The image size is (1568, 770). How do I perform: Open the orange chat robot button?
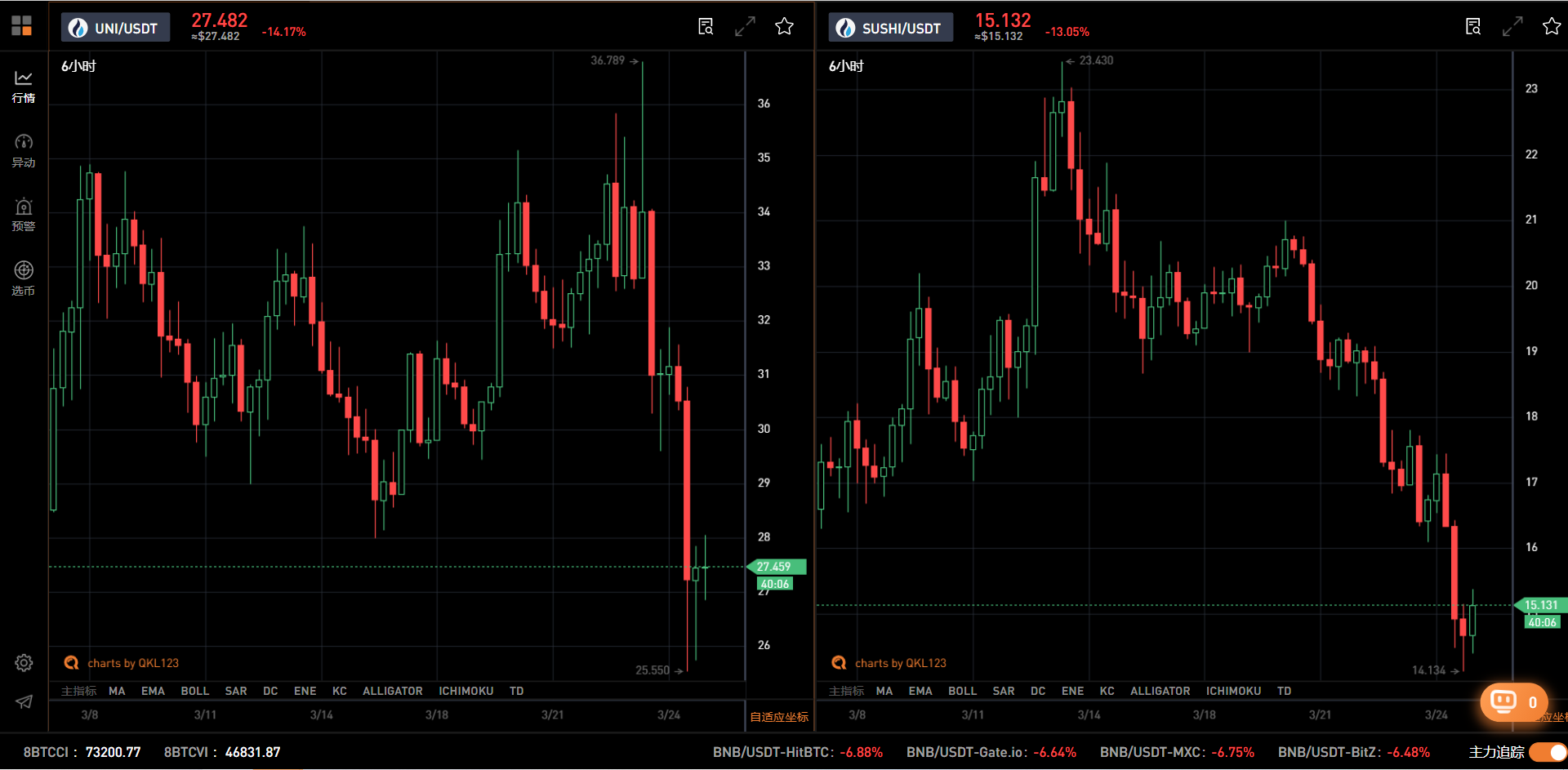1512,702
